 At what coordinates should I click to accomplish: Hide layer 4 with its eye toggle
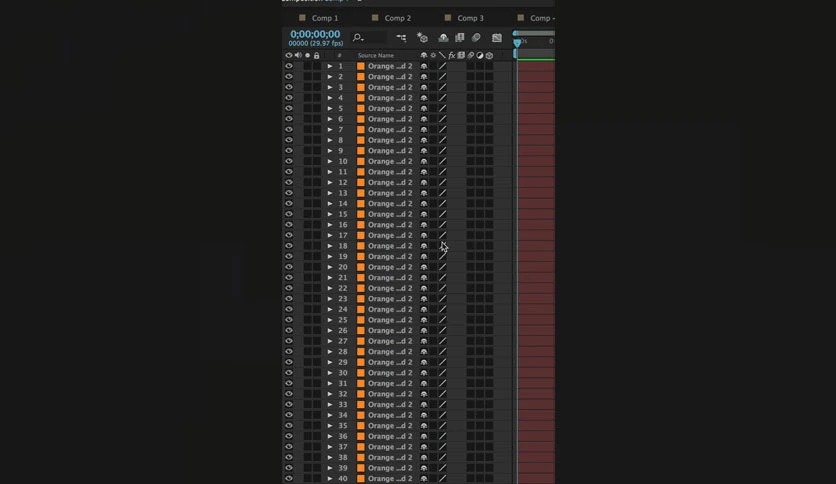coord(288,98)
